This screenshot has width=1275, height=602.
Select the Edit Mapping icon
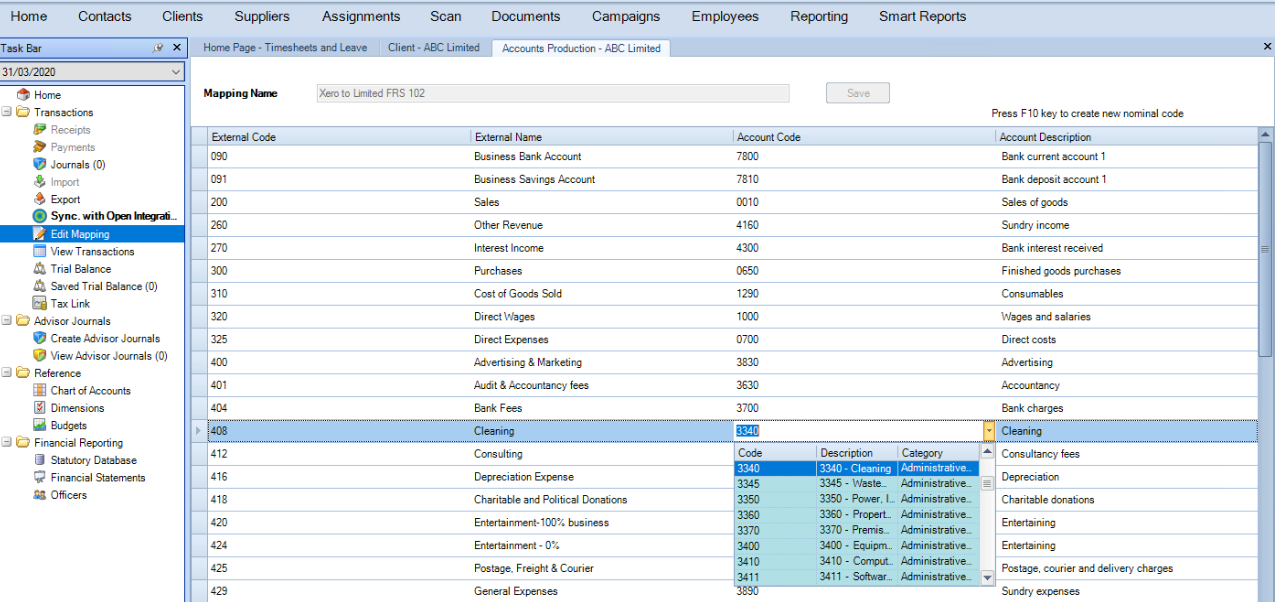pos(40,234)
